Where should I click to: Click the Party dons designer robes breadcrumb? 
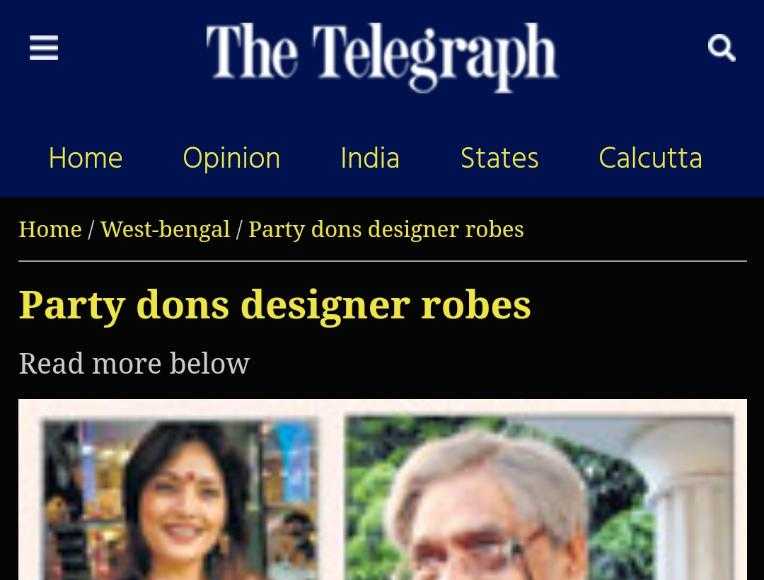386,229
